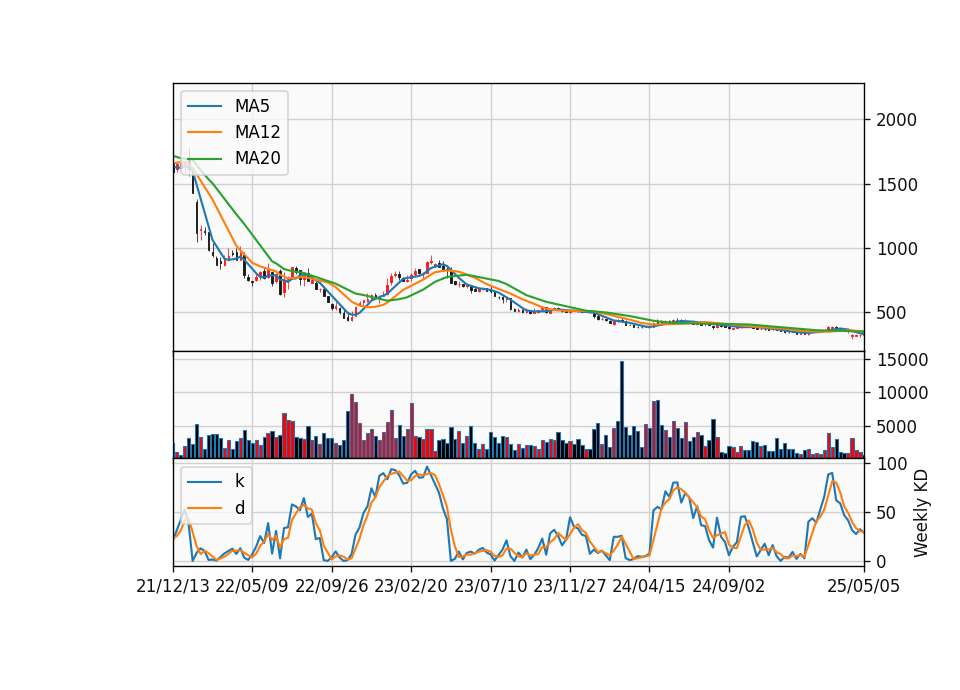Click the MA20 legend entry
This screenshot has width=960, height=690.
coord(234,158)
